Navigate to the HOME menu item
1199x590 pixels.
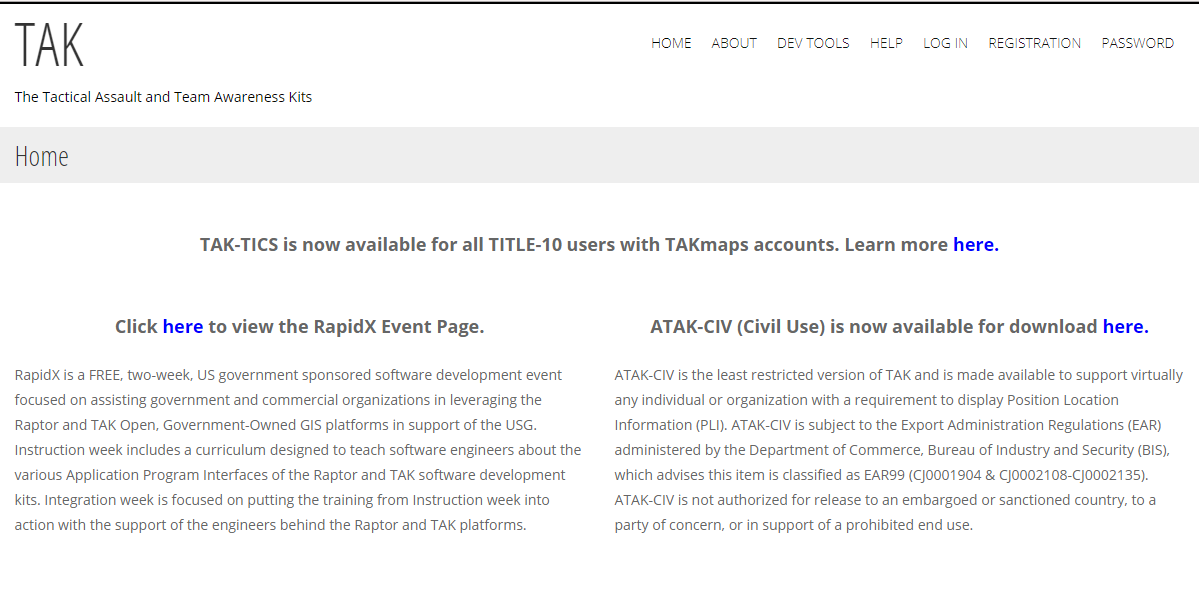coord(671,42)
